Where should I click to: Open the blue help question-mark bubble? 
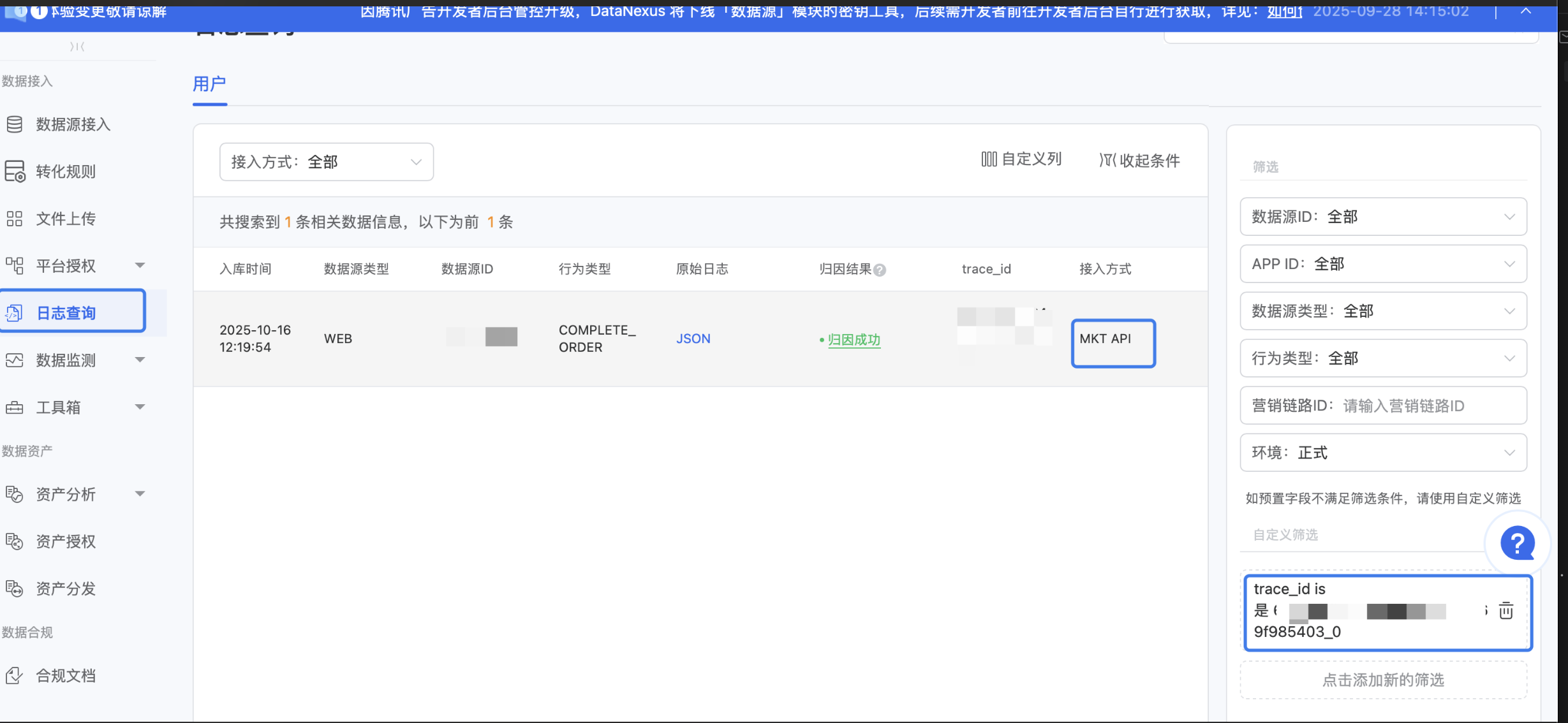[1517, 543]
